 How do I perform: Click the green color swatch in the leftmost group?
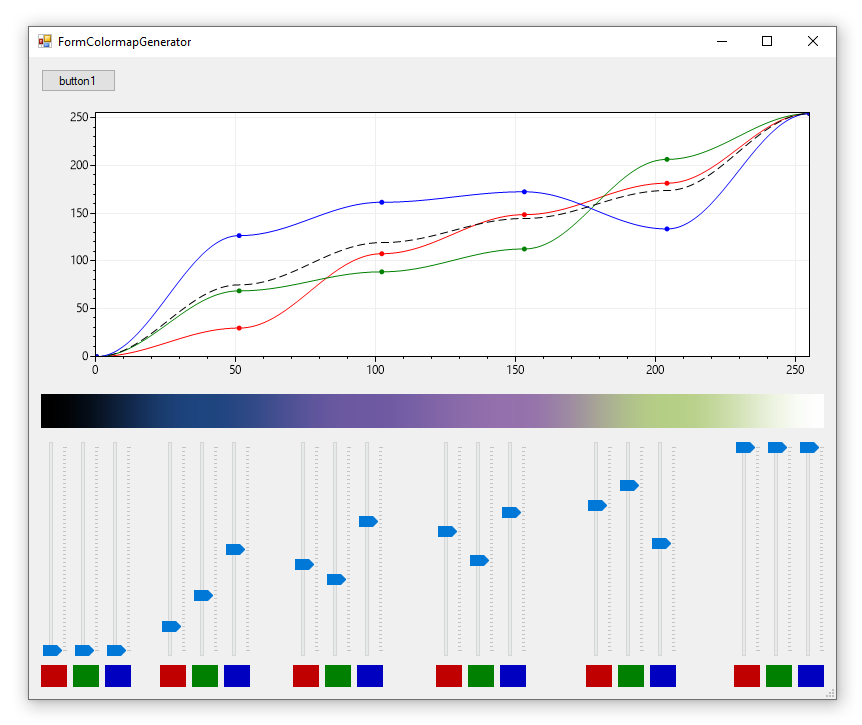point(85,676)
